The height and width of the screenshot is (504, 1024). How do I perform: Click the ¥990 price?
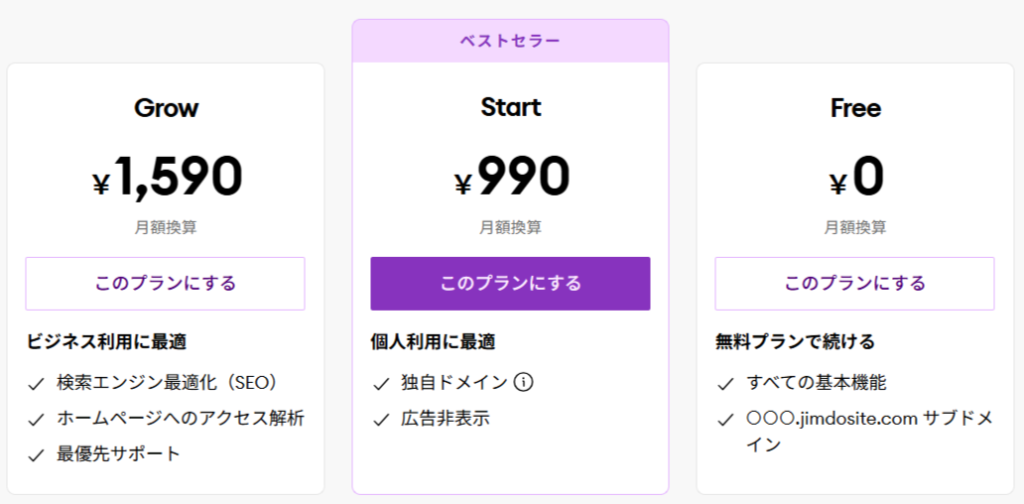(511, 177)
